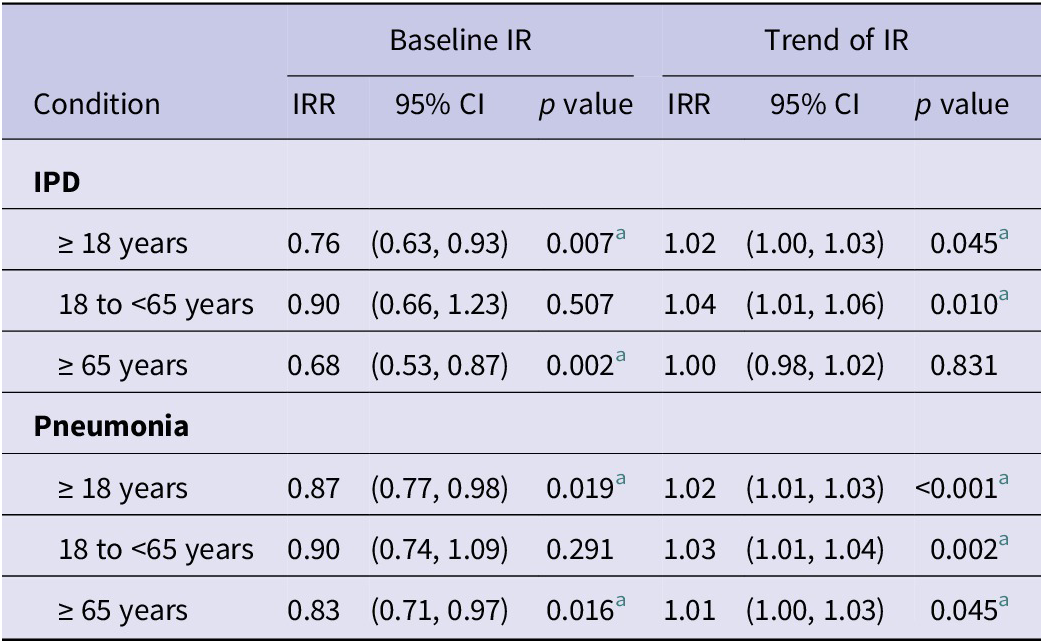
Task: Click trend IRR value 1.04
Action: (x=690, y=305)
